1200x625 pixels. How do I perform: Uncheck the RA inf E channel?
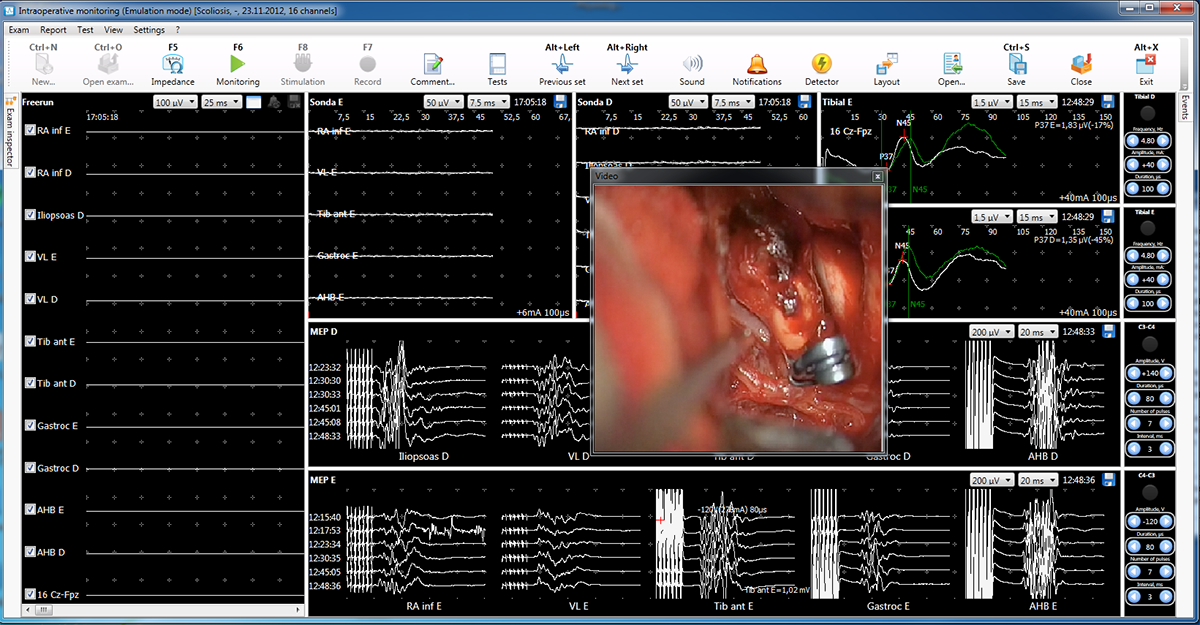point(31,130)
